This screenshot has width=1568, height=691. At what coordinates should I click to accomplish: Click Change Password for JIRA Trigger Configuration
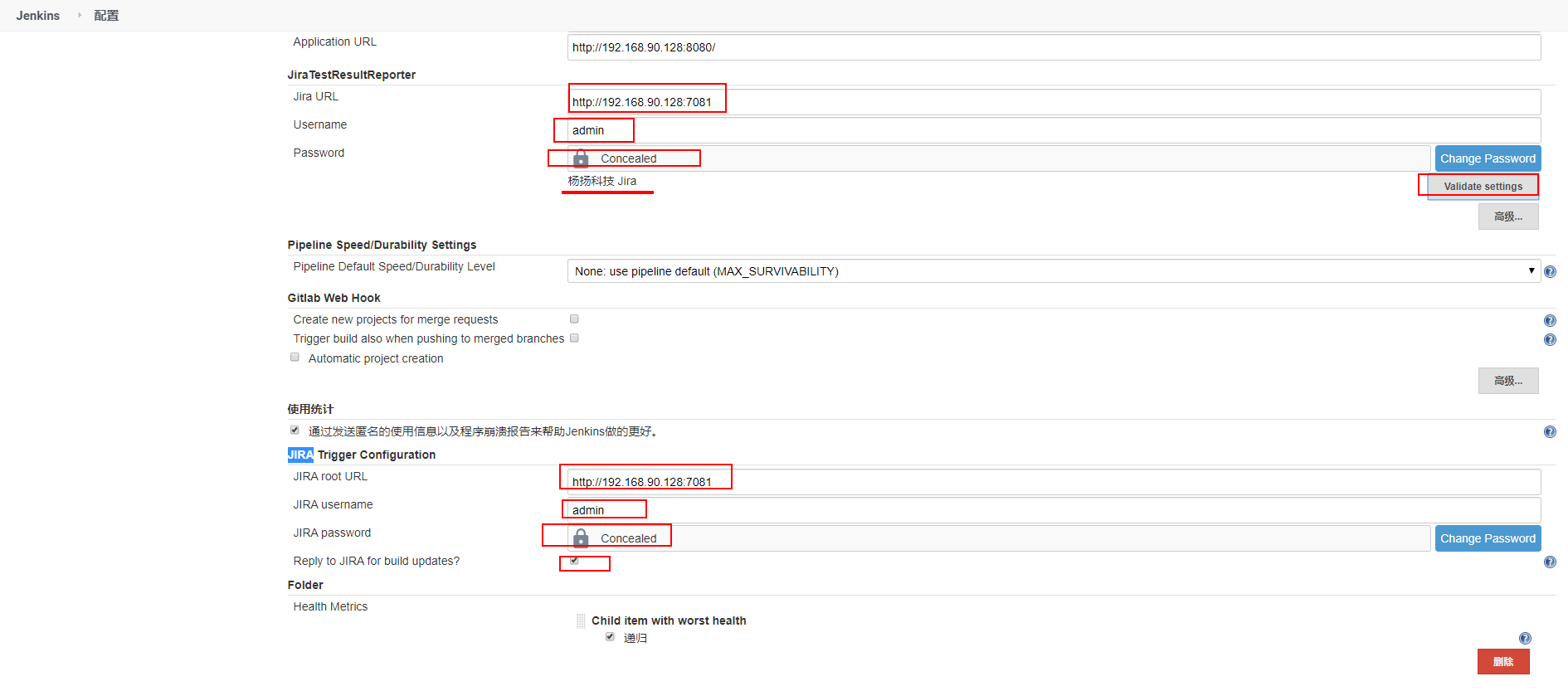pyautogui.click(x=1488, y=538)
